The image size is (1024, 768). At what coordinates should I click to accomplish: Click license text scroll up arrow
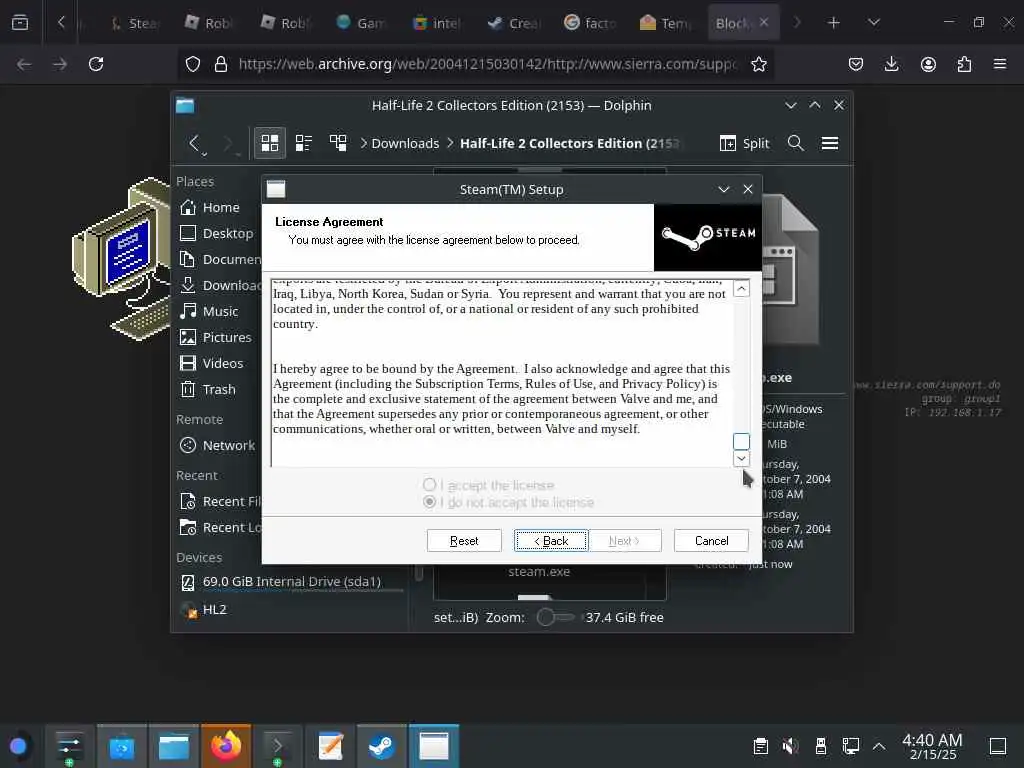click(741, 289)
